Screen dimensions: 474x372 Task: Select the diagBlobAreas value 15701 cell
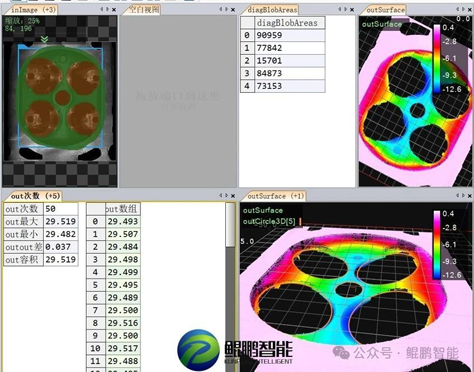(x=290, y=61)
